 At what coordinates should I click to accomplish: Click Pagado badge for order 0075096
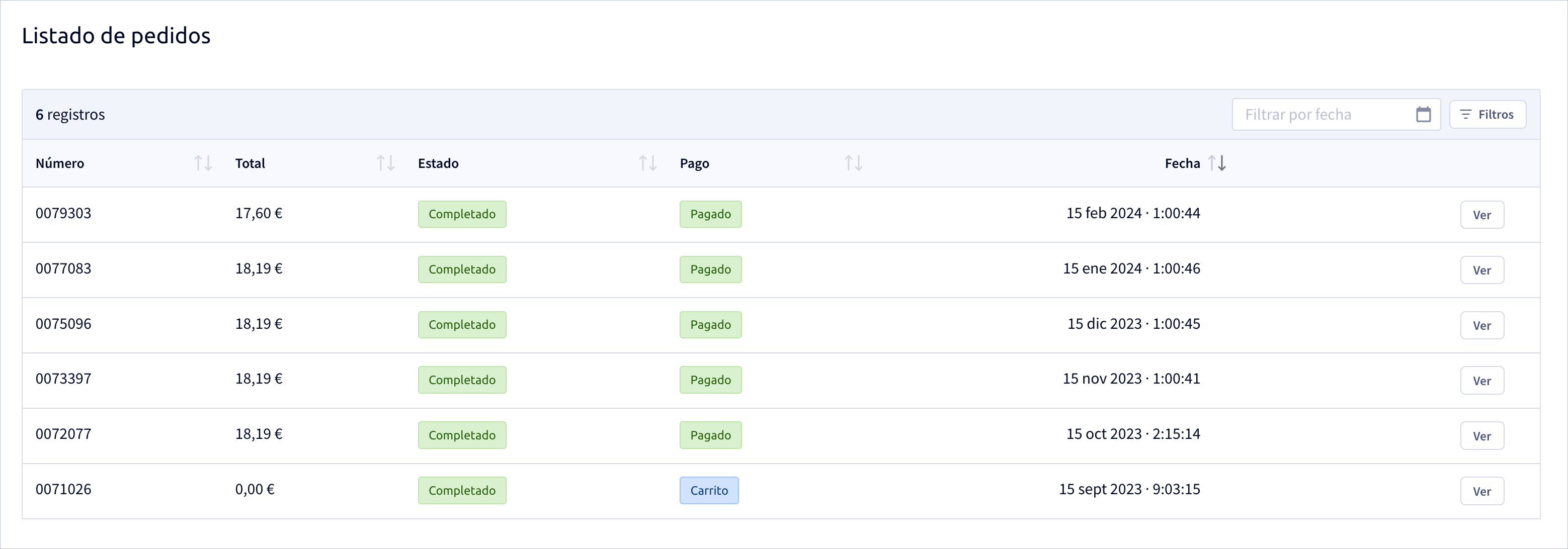[710, 325]
